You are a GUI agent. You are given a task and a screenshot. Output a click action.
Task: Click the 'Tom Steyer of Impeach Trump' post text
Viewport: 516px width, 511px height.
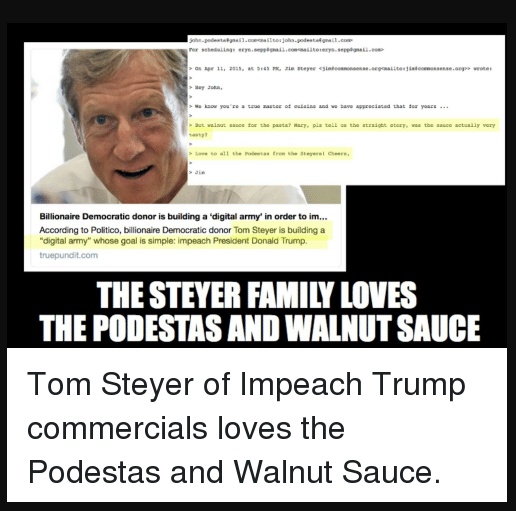[246, 384]
